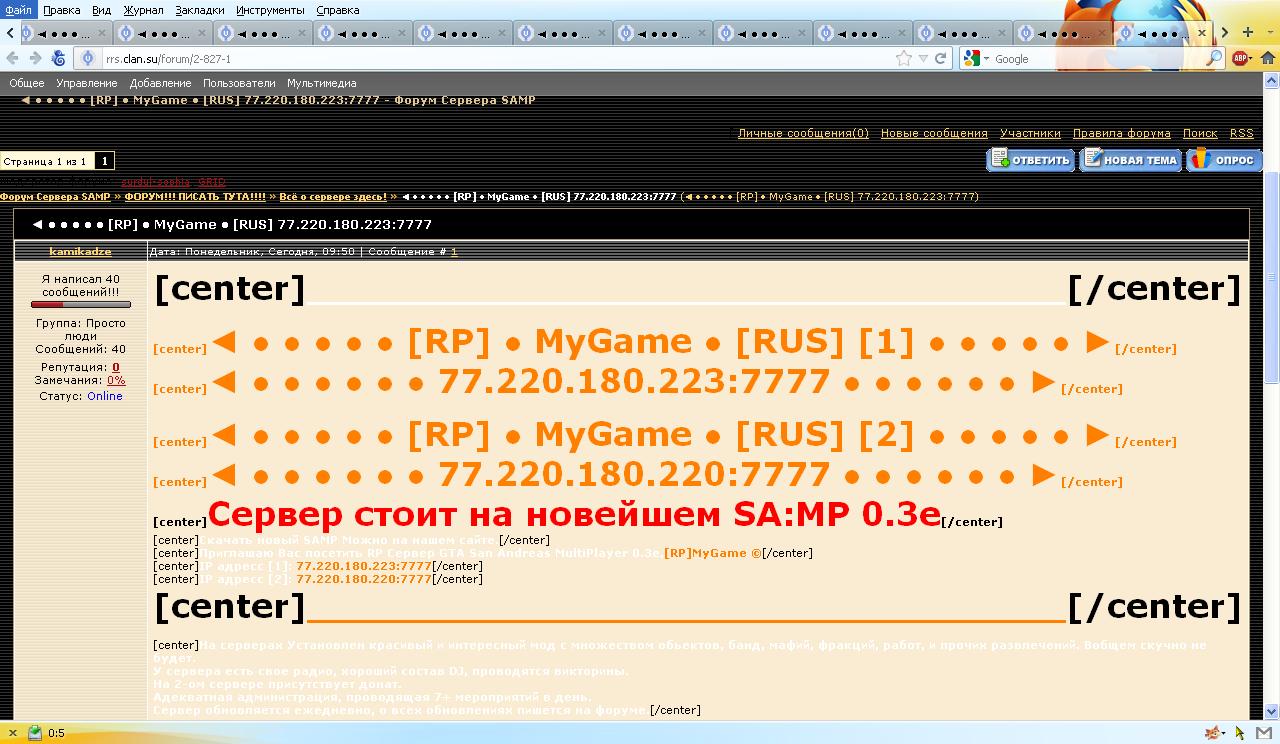Click the [RP]MyGame © link in post

click(712, 553)
